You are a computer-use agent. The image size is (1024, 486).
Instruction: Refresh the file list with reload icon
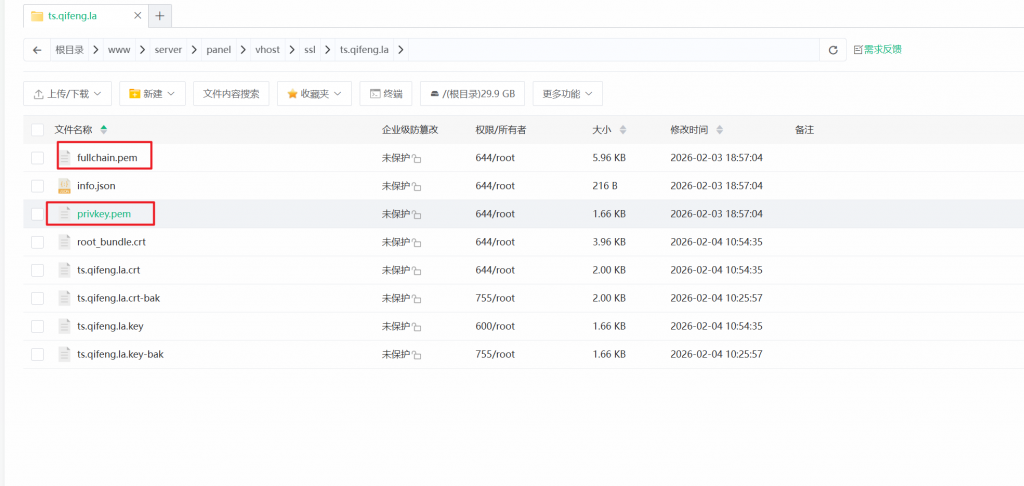[833, 50]
